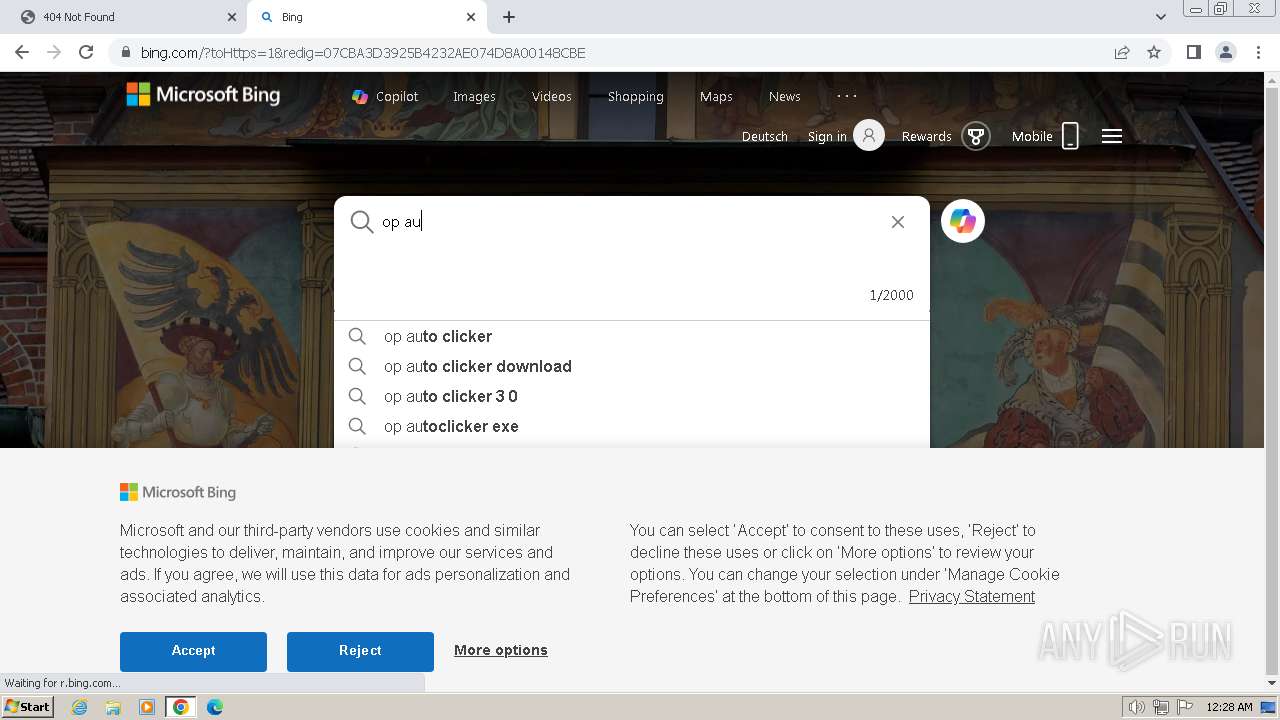
Task: Click Accept on the cookie banner
Action: coord(193,651)
